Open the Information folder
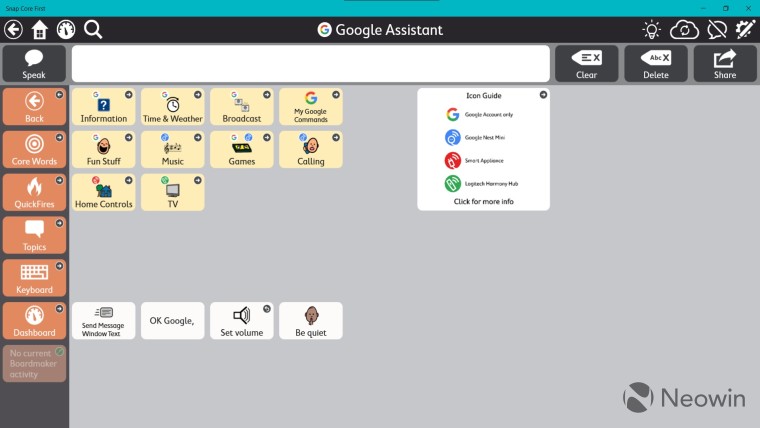 (104, 107)
